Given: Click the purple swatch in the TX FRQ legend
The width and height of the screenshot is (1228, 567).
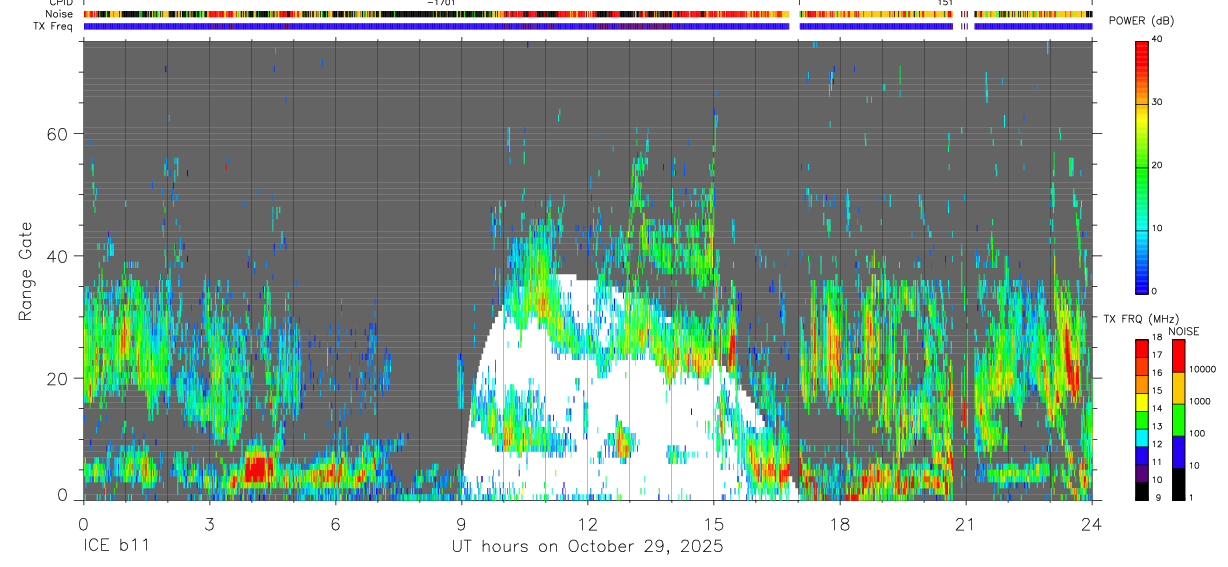Looking at the screenshot, I should (x=1141, y=473).
